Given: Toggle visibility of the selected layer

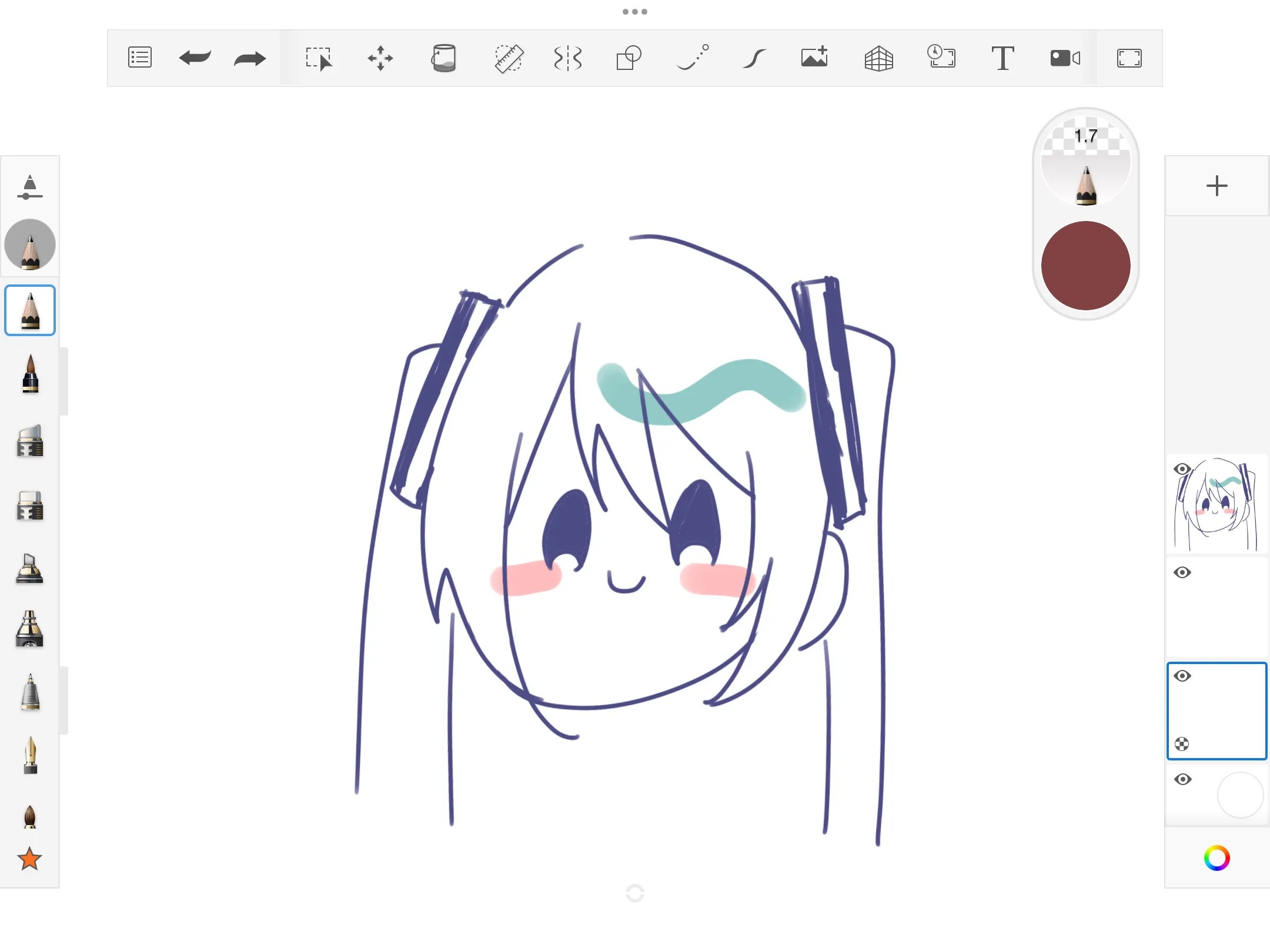Looking at the screenshot, I should pos(1182,676).
